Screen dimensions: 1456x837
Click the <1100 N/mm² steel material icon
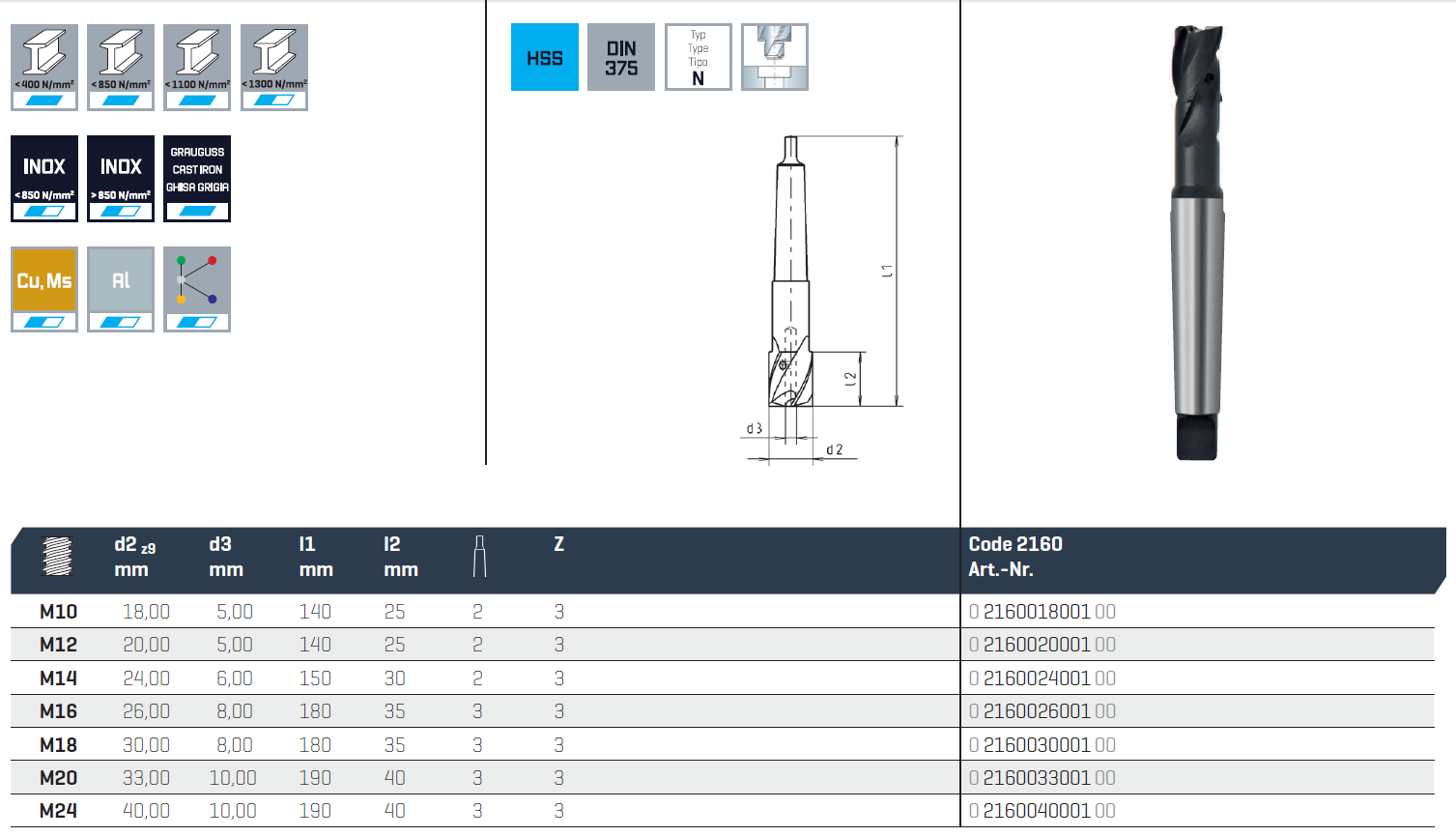[197, 67]
